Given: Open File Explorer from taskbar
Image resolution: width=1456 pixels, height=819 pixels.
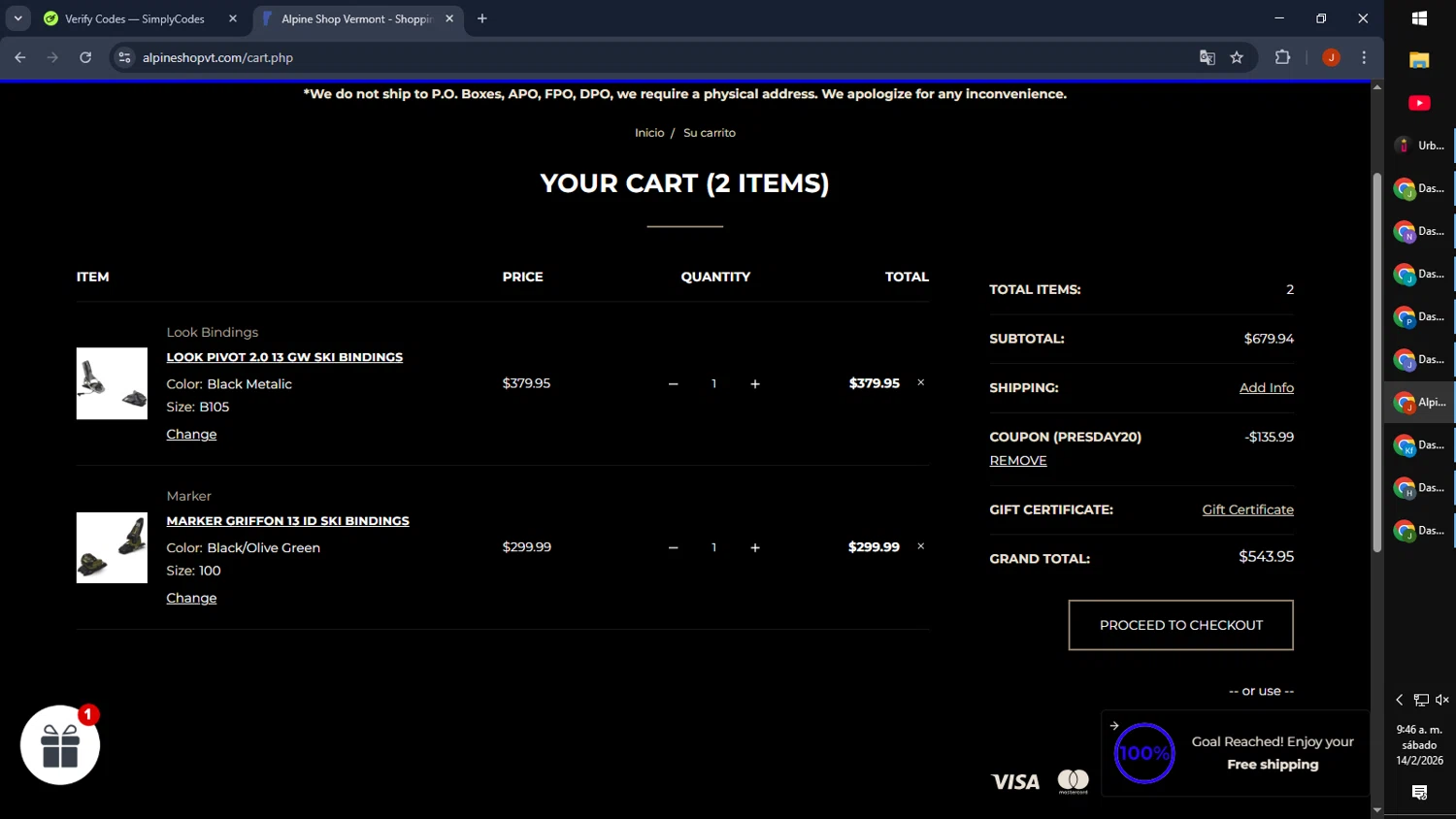Looking at the screenshot, I should coord(1419,60).
